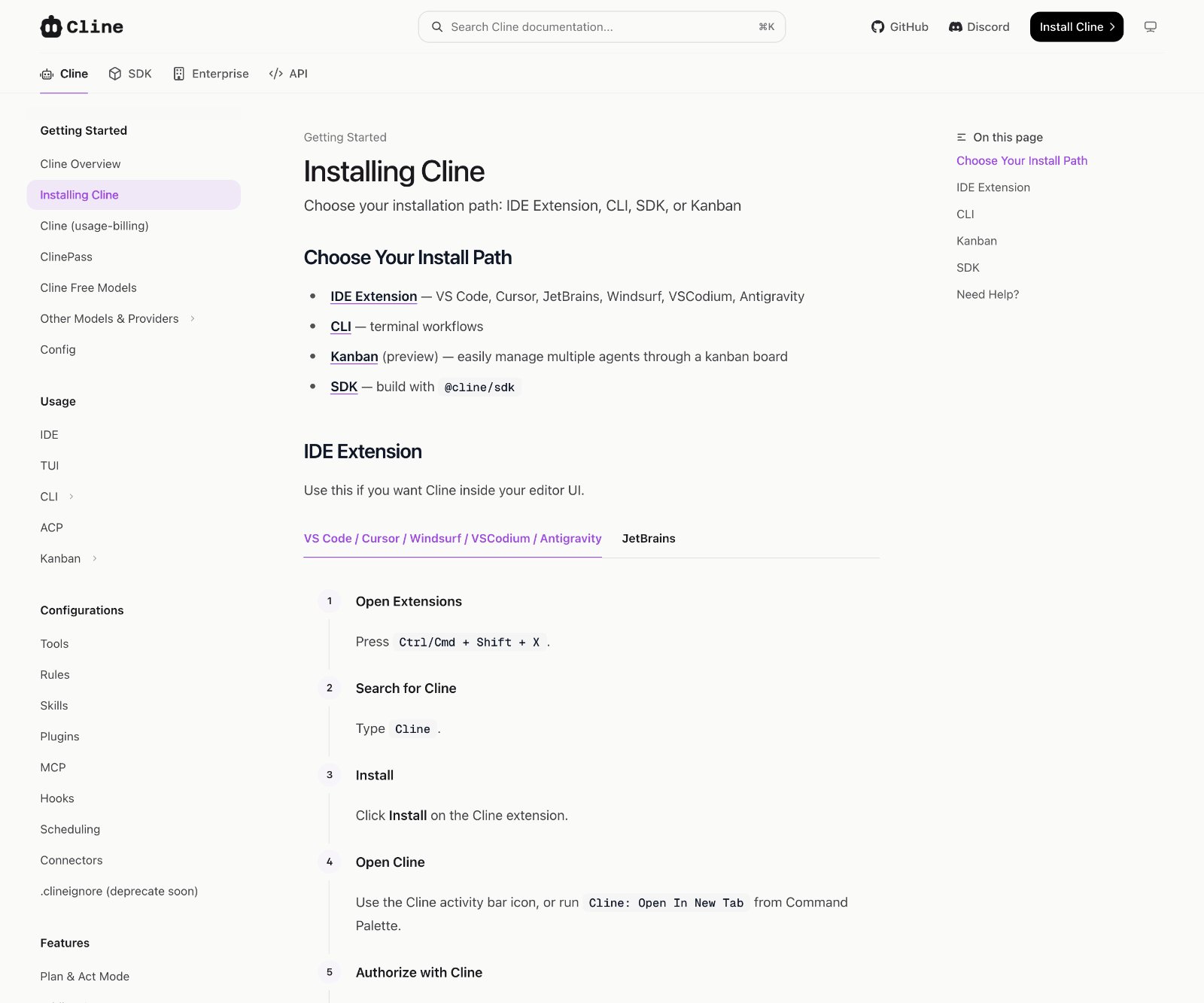Select the JetBrains tab

coord(649,539)
